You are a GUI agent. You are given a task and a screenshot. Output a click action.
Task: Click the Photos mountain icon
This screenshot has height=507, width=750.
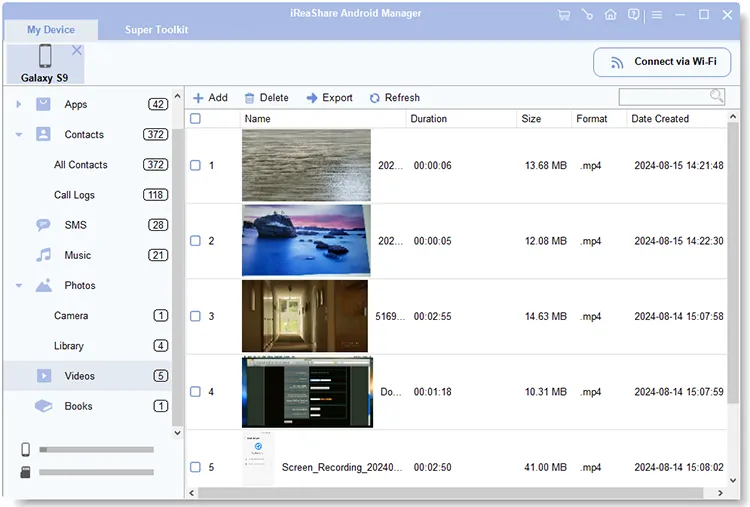tap(44, 286)
